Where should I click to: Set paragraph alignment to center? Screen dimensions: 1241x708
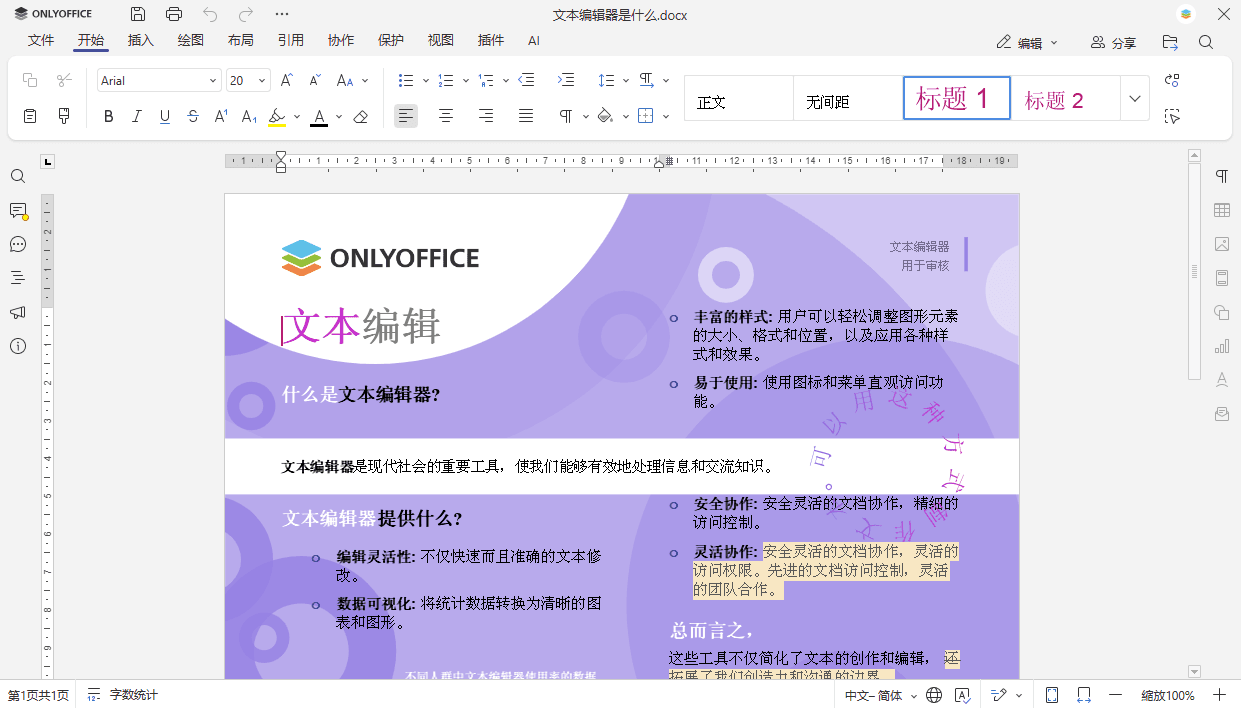(446, 116)
